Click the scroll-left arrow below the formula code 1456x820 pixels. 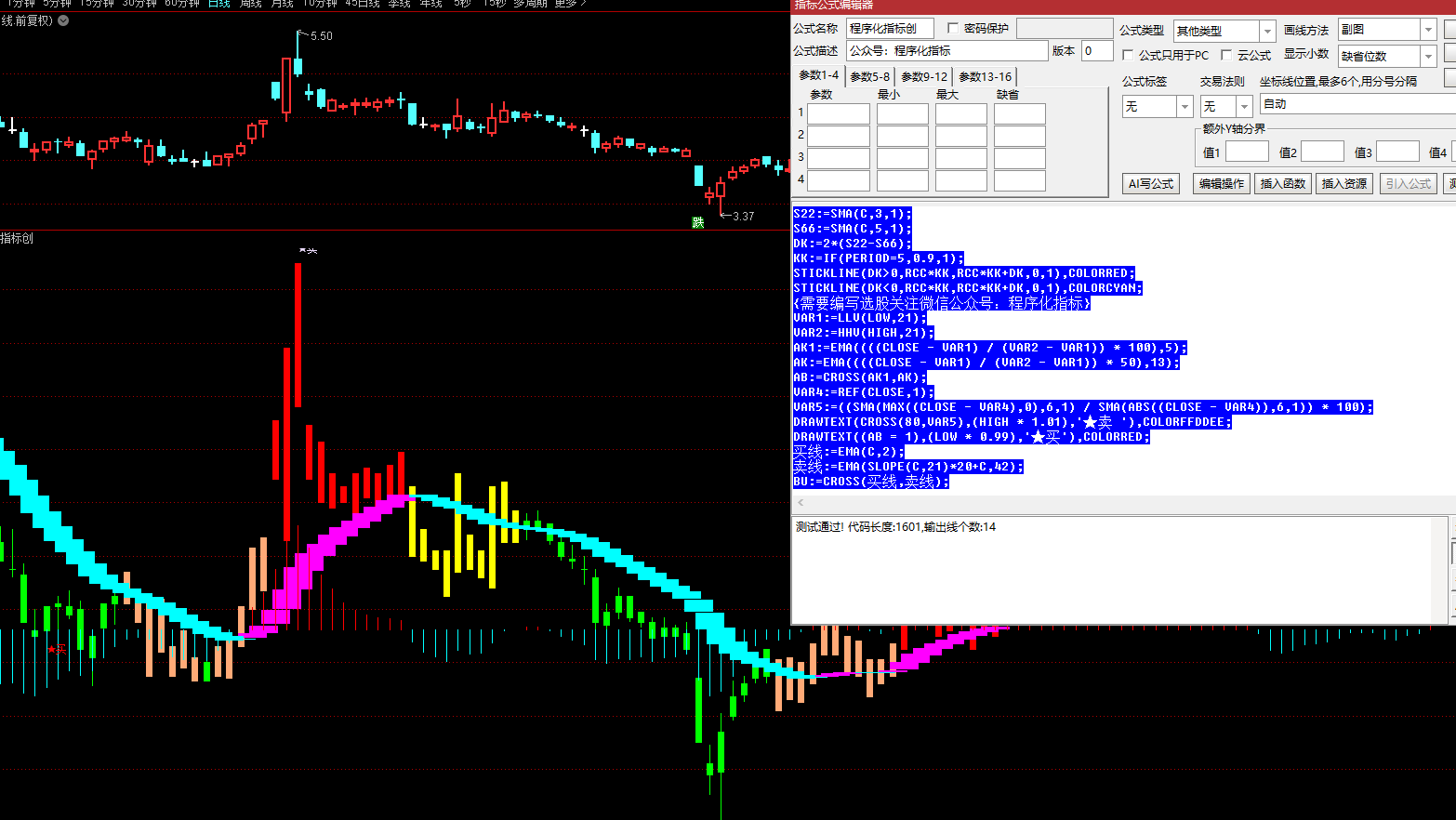801,503
